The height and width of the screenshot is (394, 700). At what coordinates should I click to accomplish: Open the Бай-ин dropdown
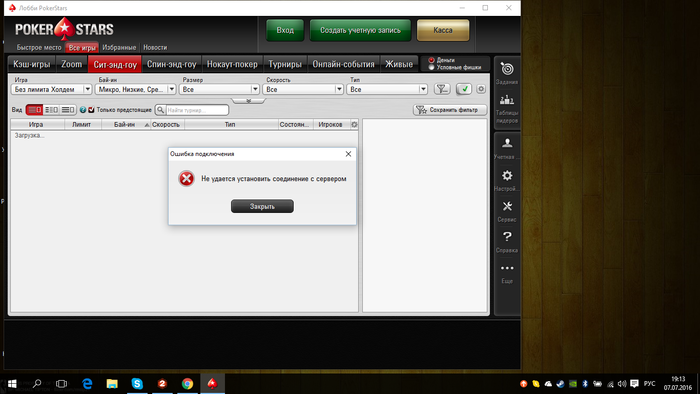135,89
